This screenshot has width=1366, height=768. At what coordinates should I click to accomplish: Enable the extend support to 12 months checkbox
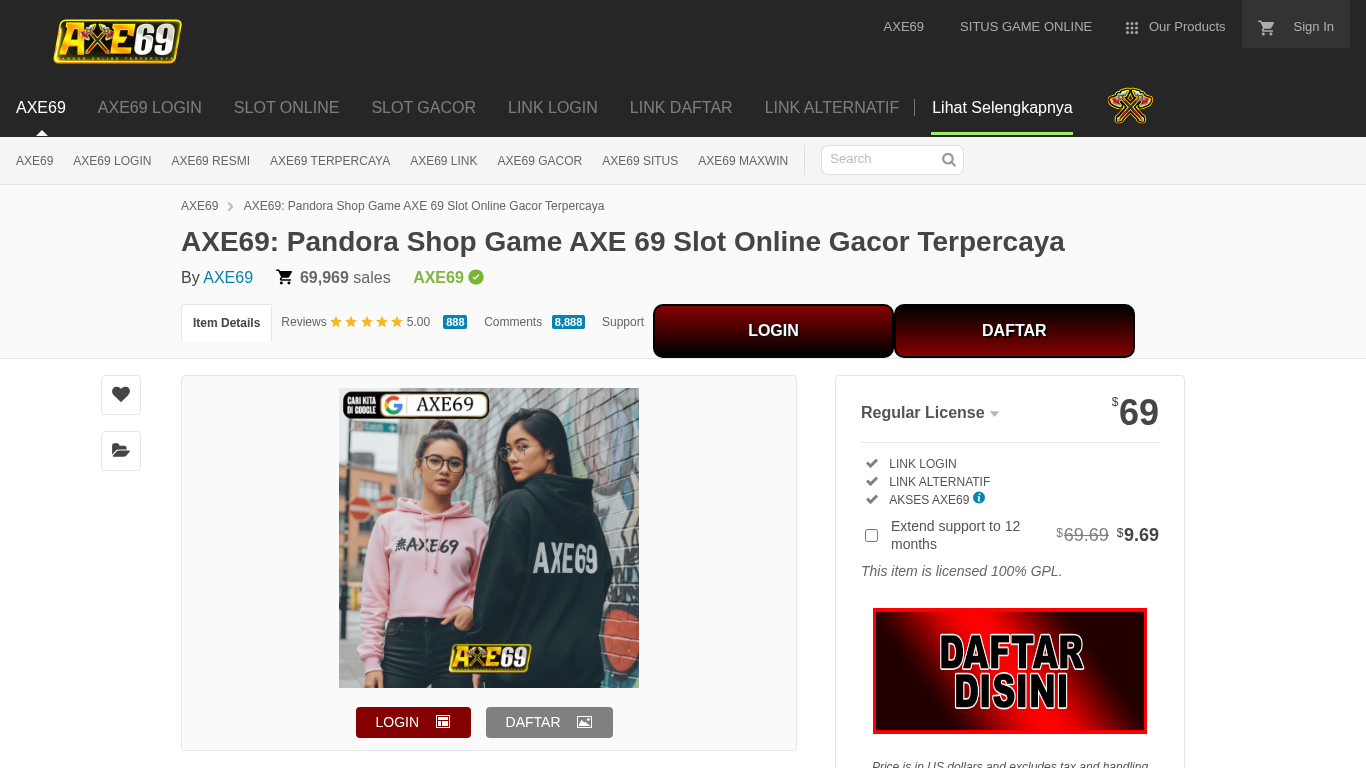pos(871,536)
